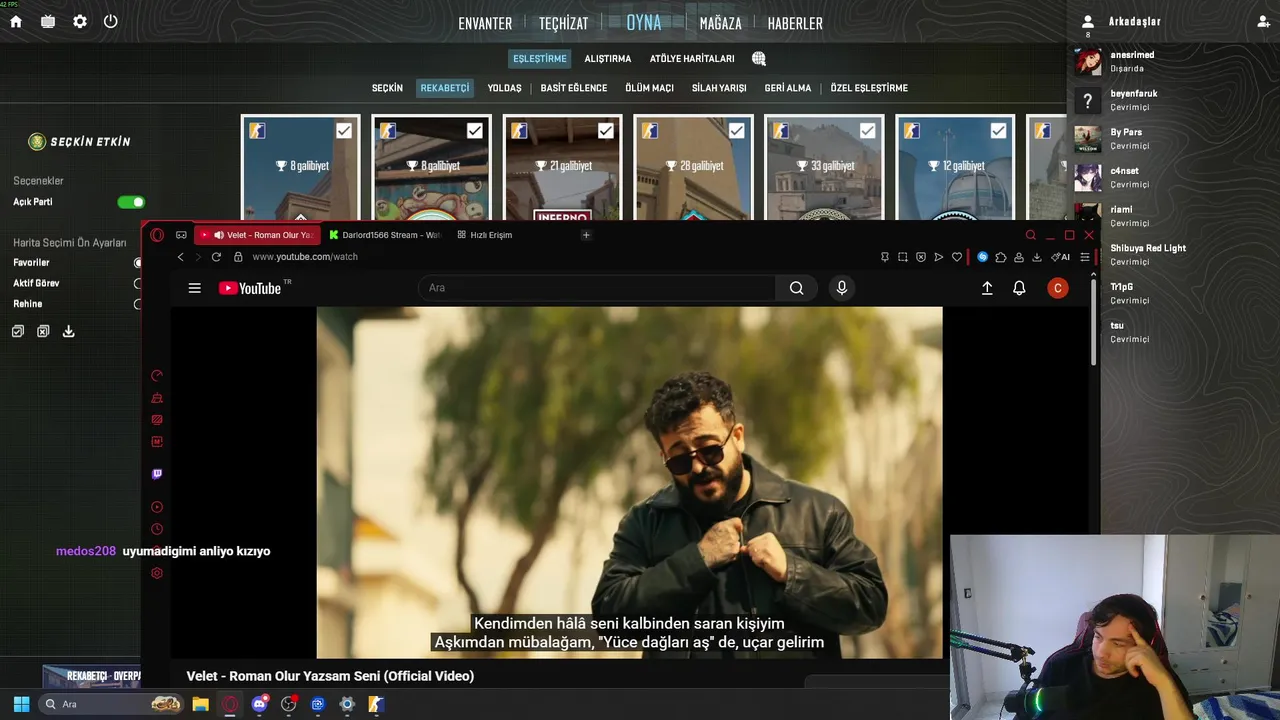Open File Explorer from taskbar
Screen dimensions: 1280x720
click(200, 704)
